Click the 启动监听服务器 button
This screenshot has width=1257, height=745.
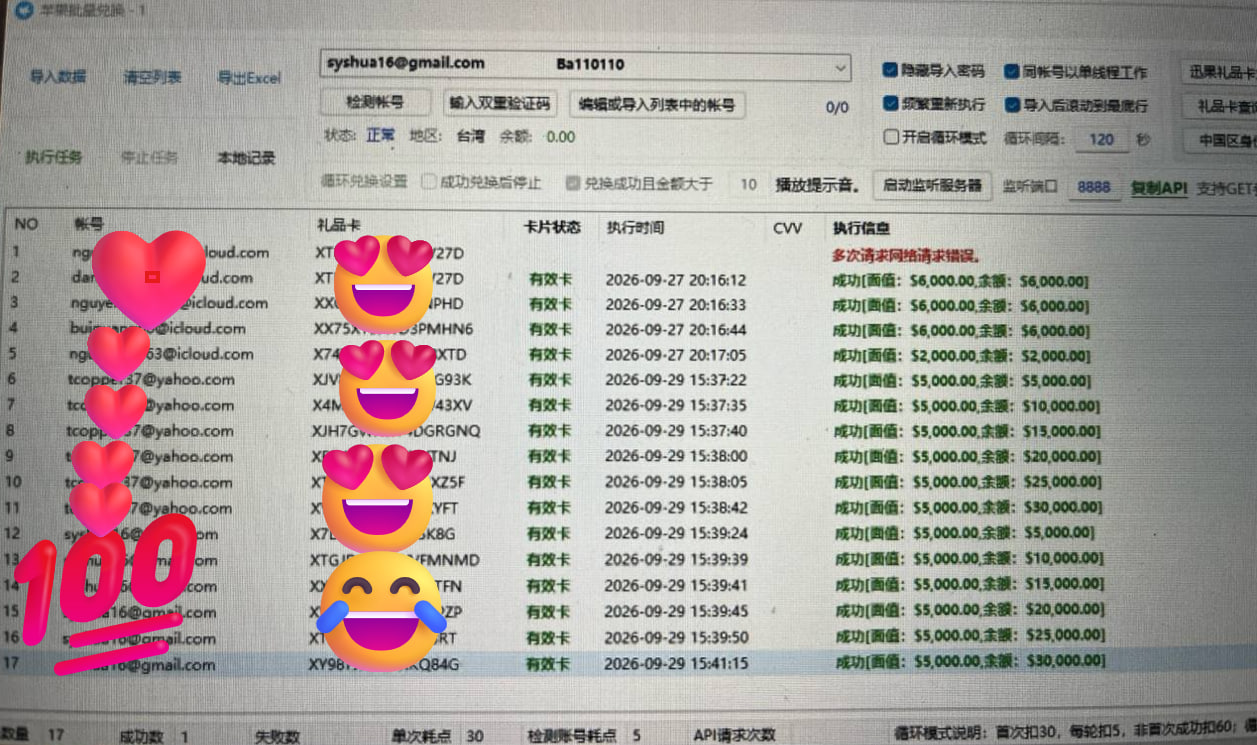tap(933, 185)
